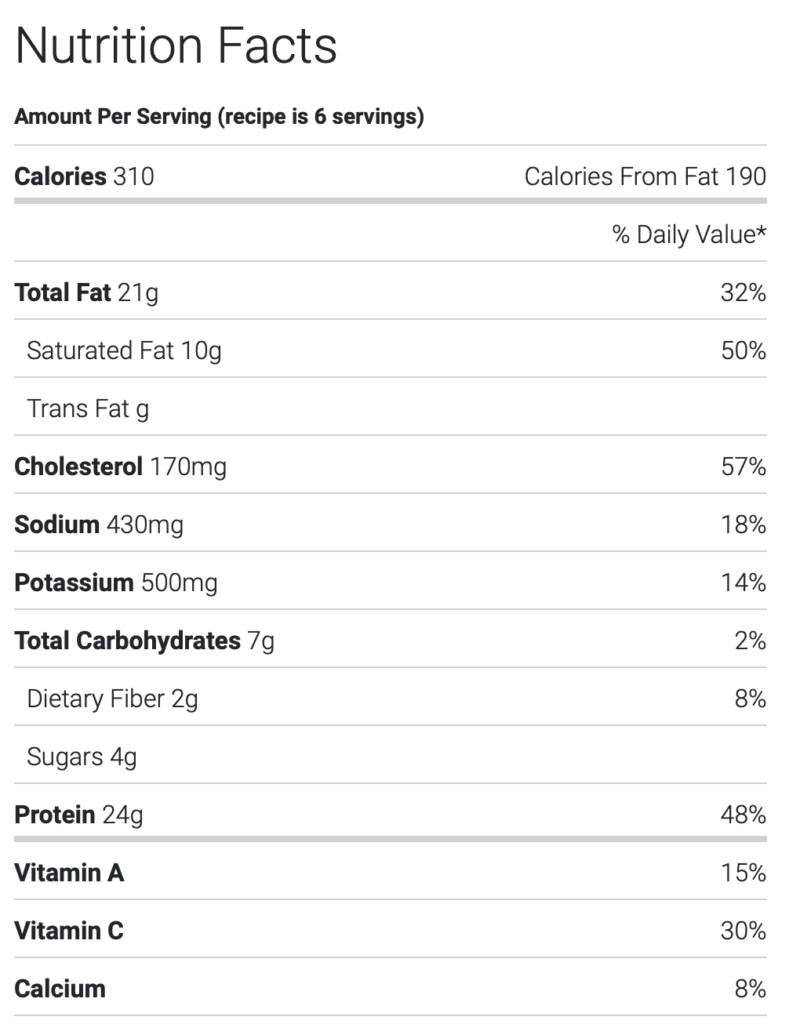
Task: Click the % Daily Value* header
Action: (x=689, y=235)
